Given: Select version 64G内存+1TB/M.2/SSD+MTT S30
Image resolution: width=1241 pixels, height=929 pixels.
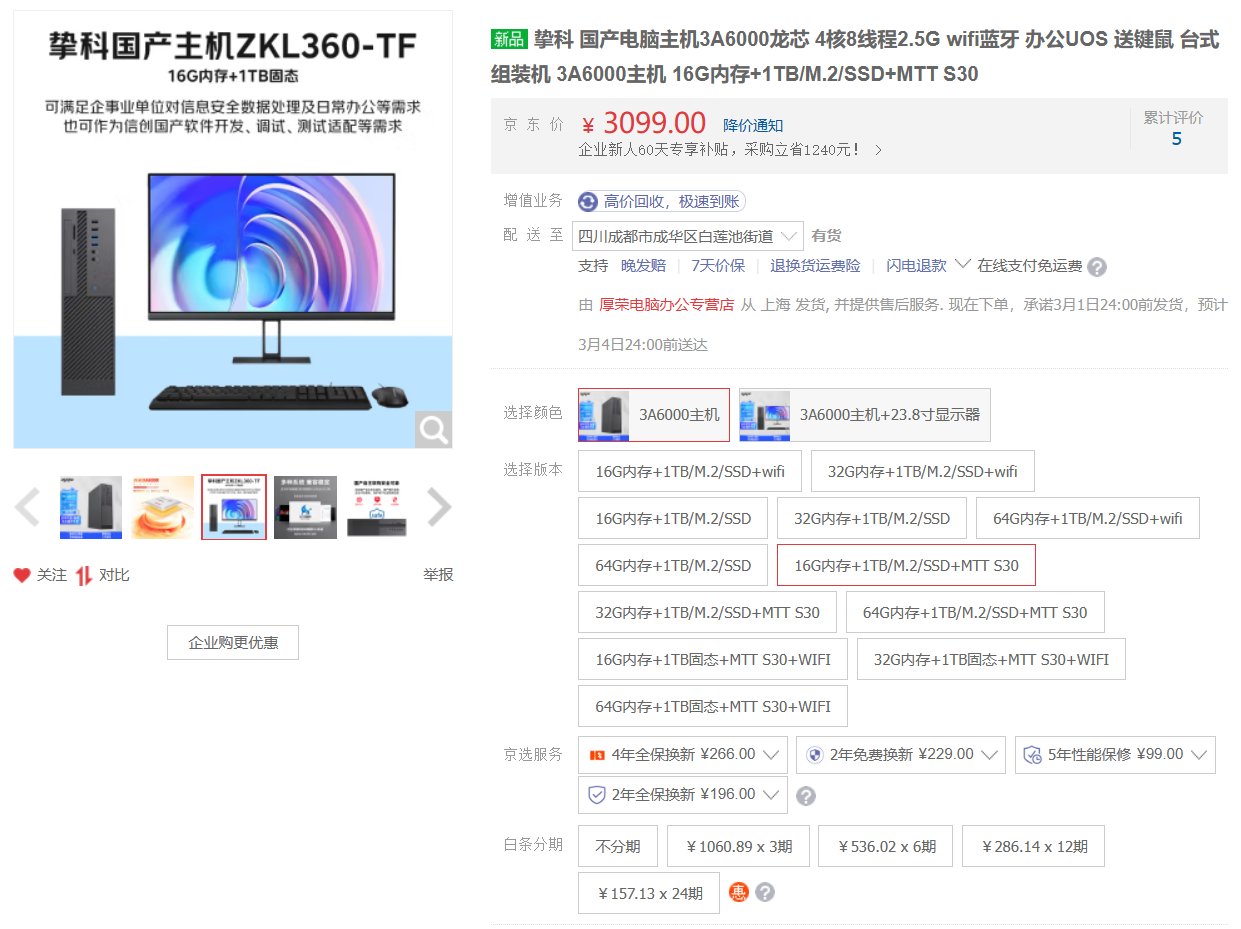Looking at the screenshot, I should 975,612.
